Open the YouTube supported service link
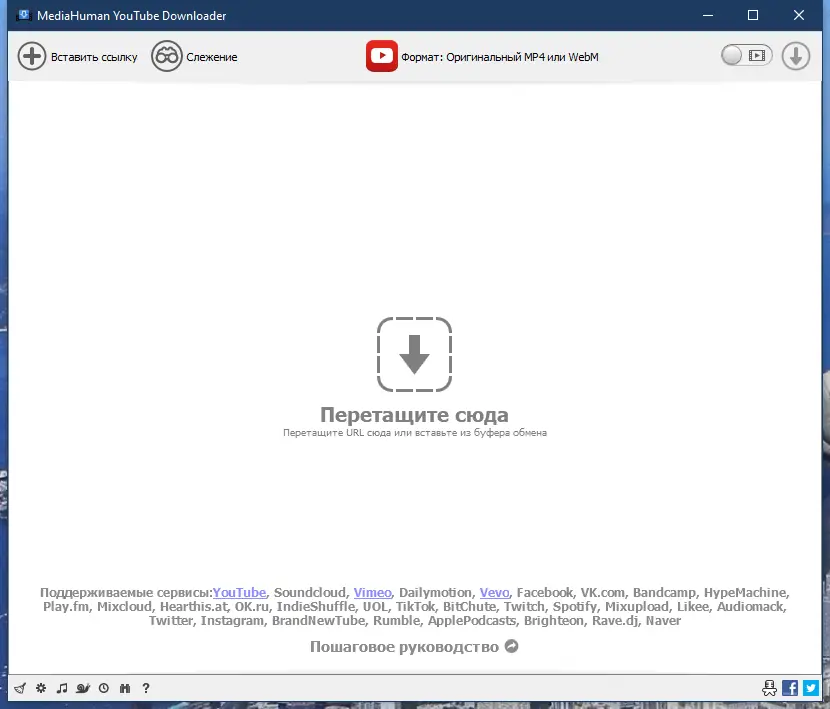 [239, 593]
